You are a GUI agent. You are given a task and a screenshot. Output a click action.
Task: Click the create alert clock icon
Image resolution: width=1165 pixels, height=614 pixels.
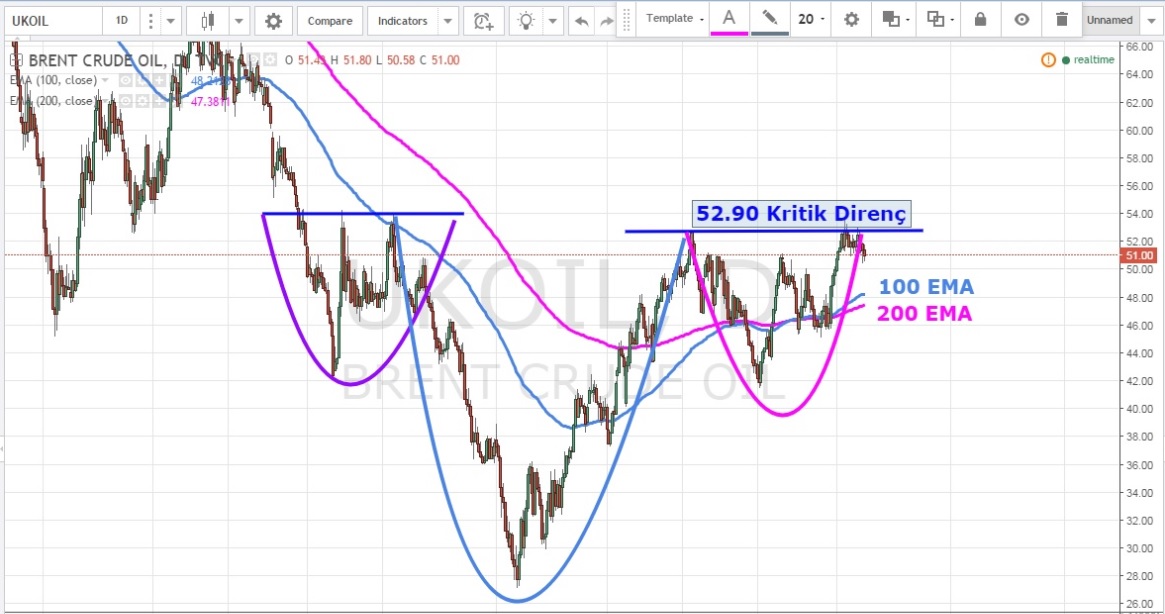coord(484,20)
